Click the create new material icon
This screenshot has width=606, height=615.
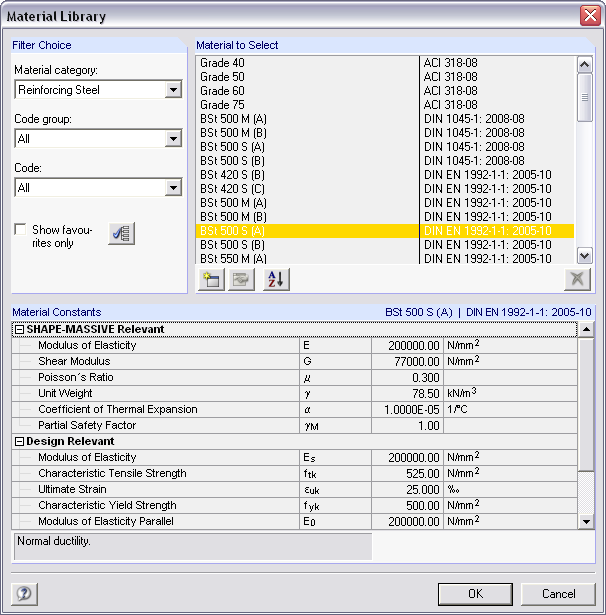click(x=211, y=280)
